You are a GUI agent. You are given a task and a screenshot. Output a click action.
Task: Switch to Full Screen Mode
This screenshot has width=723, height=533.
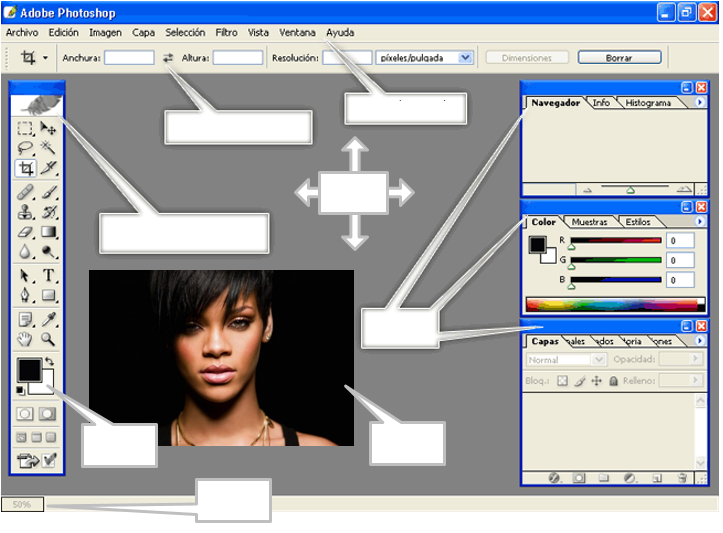pyautogui.click(x=51, y=437)
